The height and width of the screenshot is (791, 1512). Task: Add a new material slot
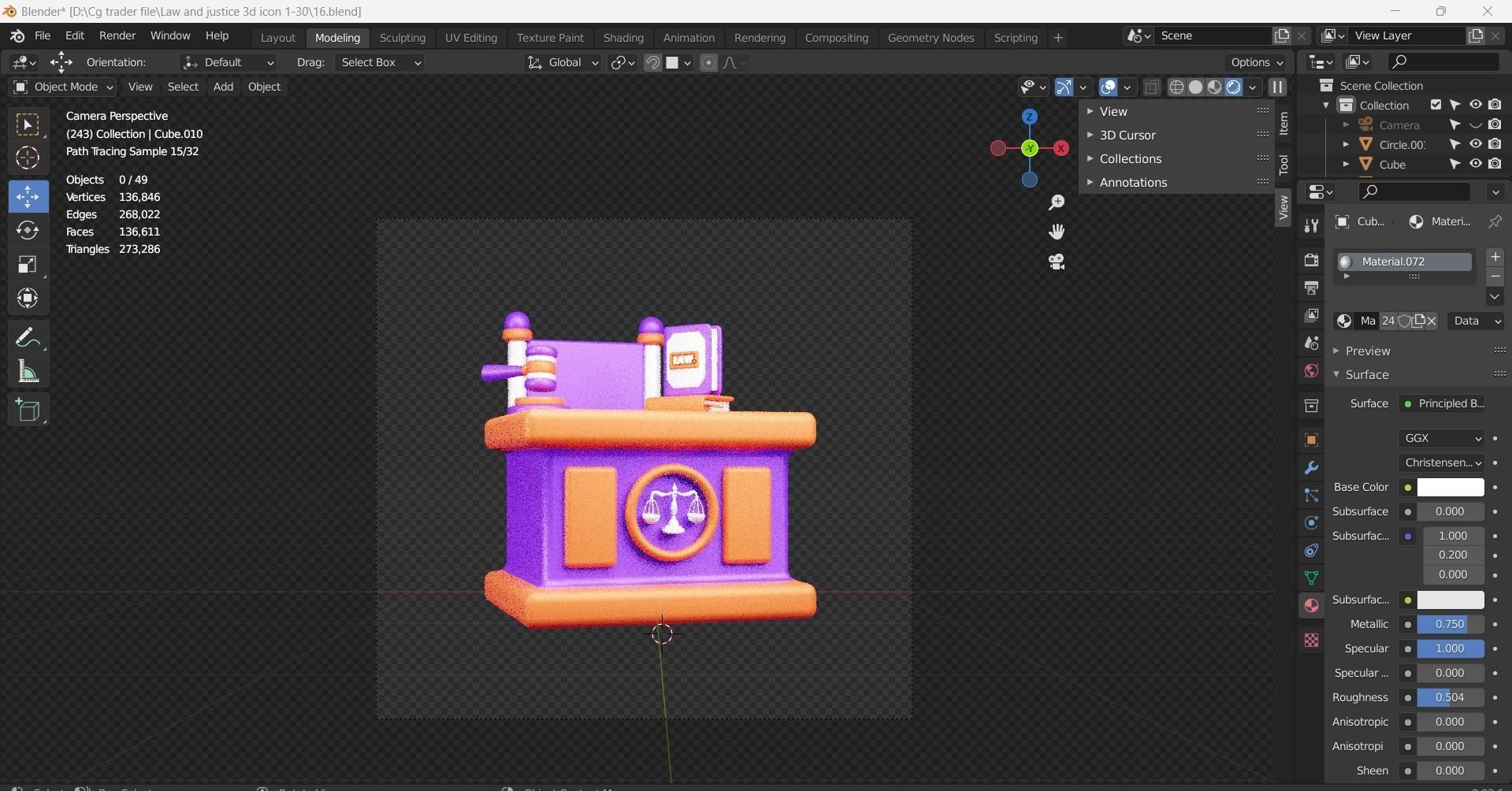[1495, 258]
